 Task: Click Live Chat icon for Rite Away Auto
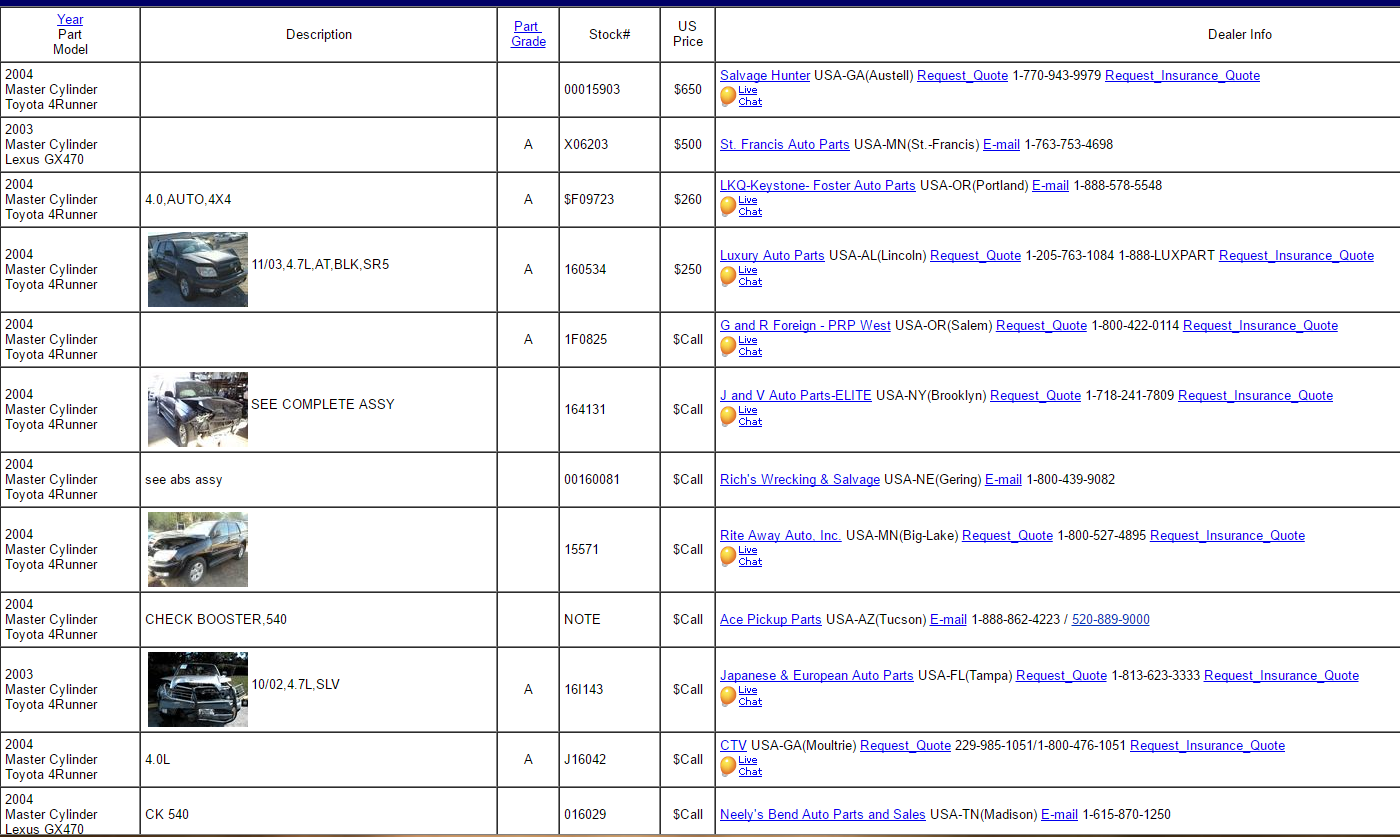point(728,556)
